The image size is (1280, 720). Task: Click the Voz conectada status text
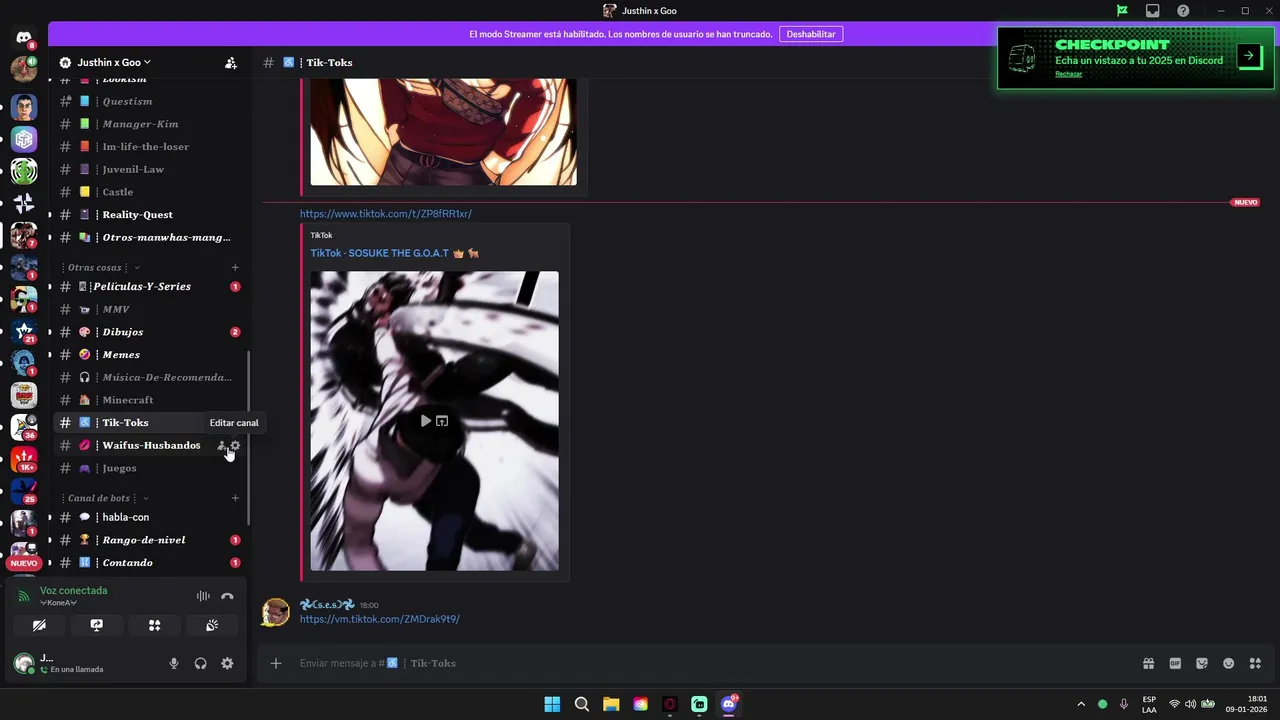pos(73,590)
